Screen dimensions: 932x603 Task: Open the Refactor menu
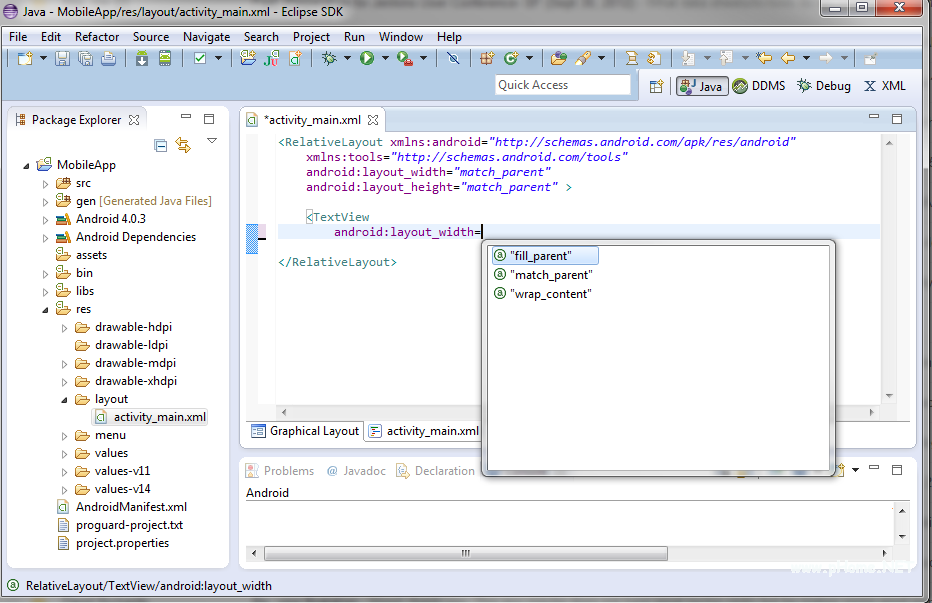(97, 37)
